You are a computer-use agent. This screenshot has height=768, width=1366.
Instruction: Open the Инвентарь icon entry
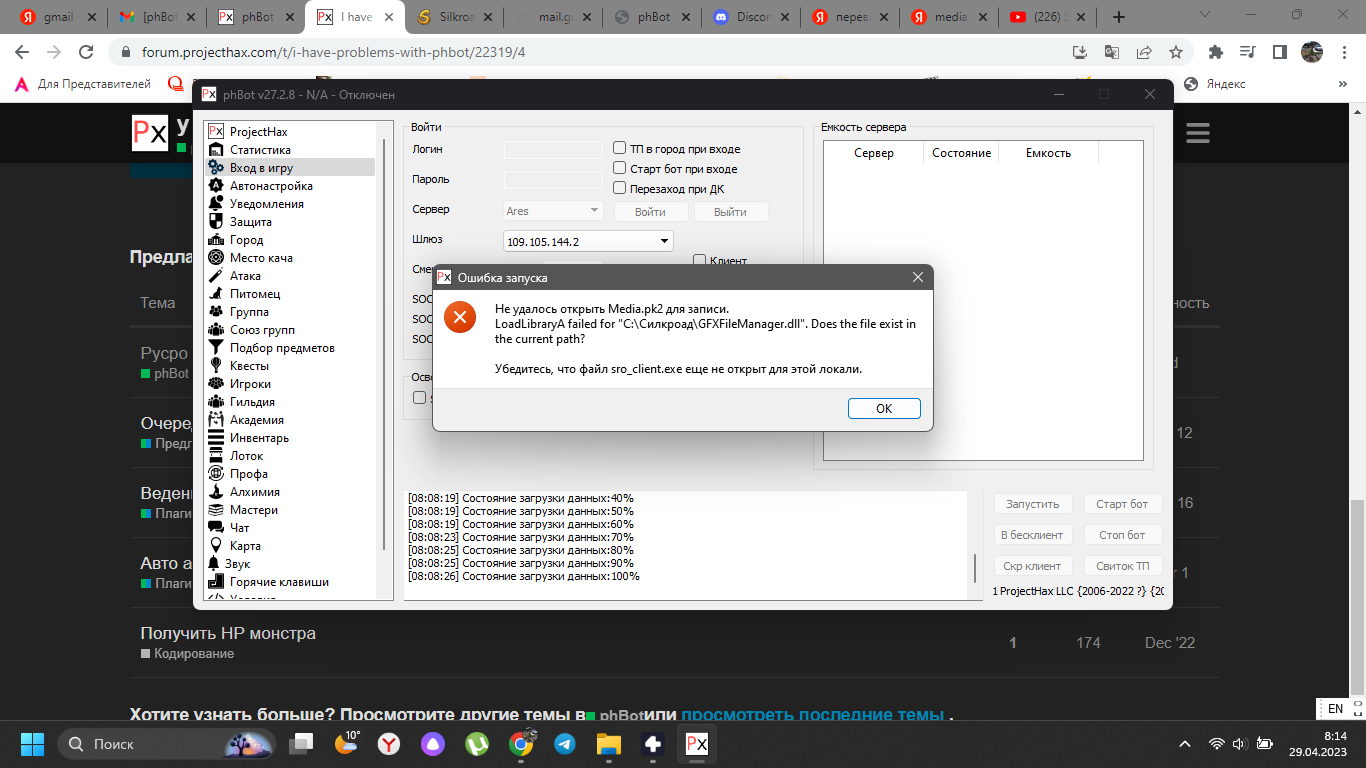point(215,438)
